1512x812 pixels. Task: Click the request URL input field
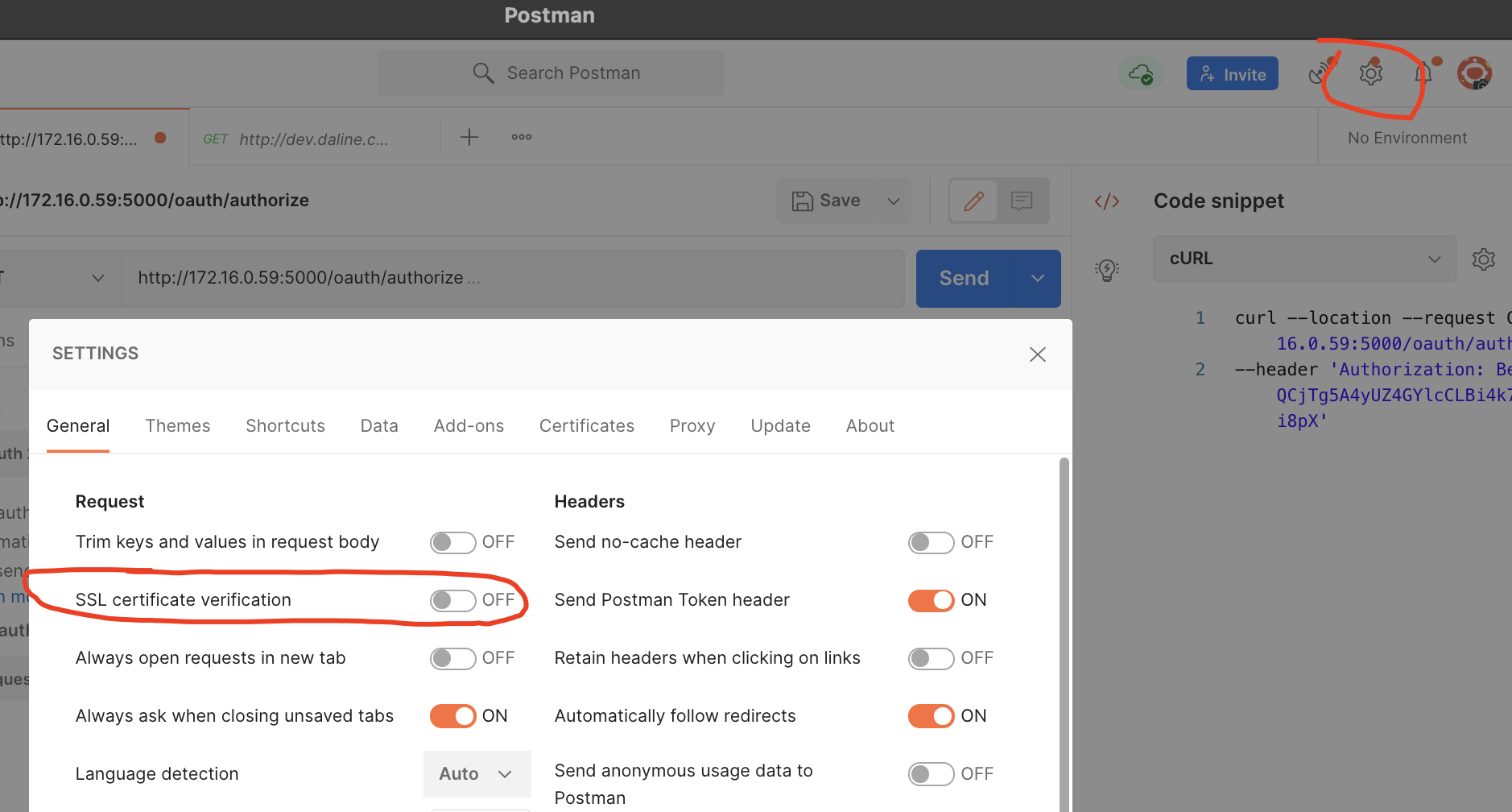513,278
